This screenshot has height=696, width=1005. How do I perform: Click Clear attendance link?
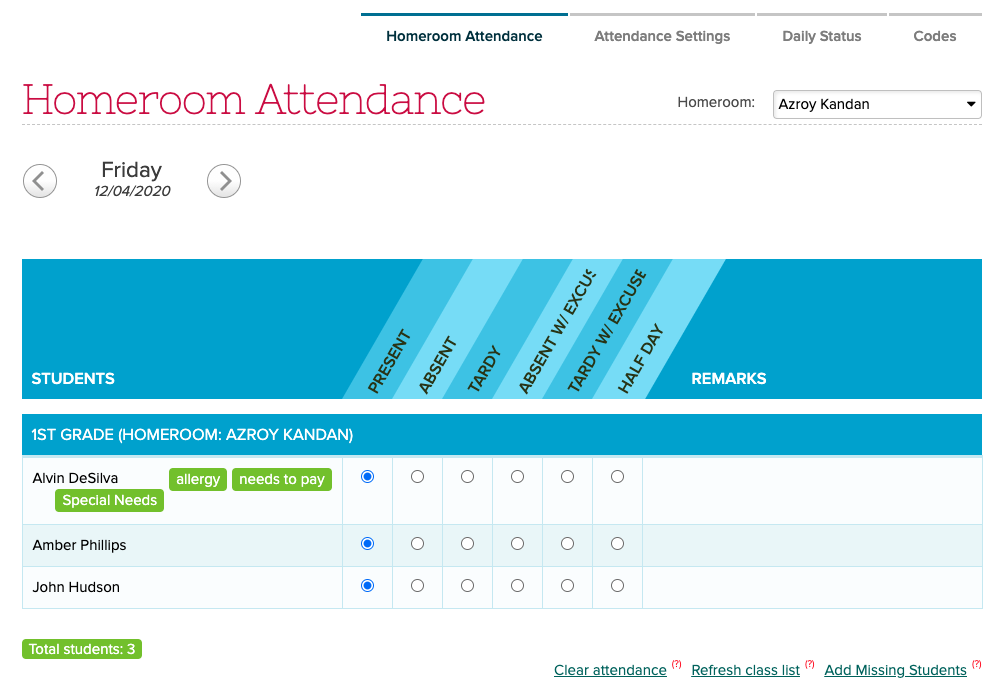(610, 670)
